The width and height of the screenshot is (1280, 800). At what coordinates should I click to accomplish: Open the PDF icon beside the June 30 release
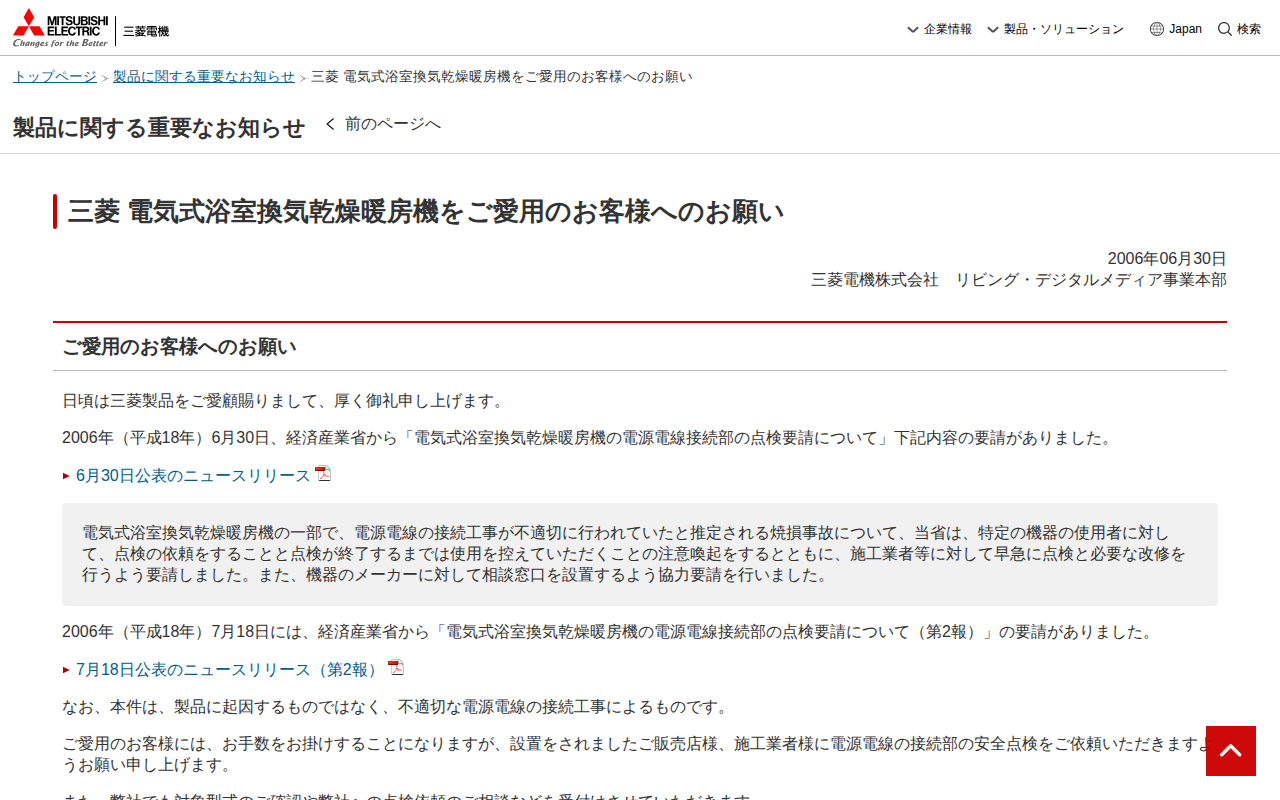(x=322, y=473)
